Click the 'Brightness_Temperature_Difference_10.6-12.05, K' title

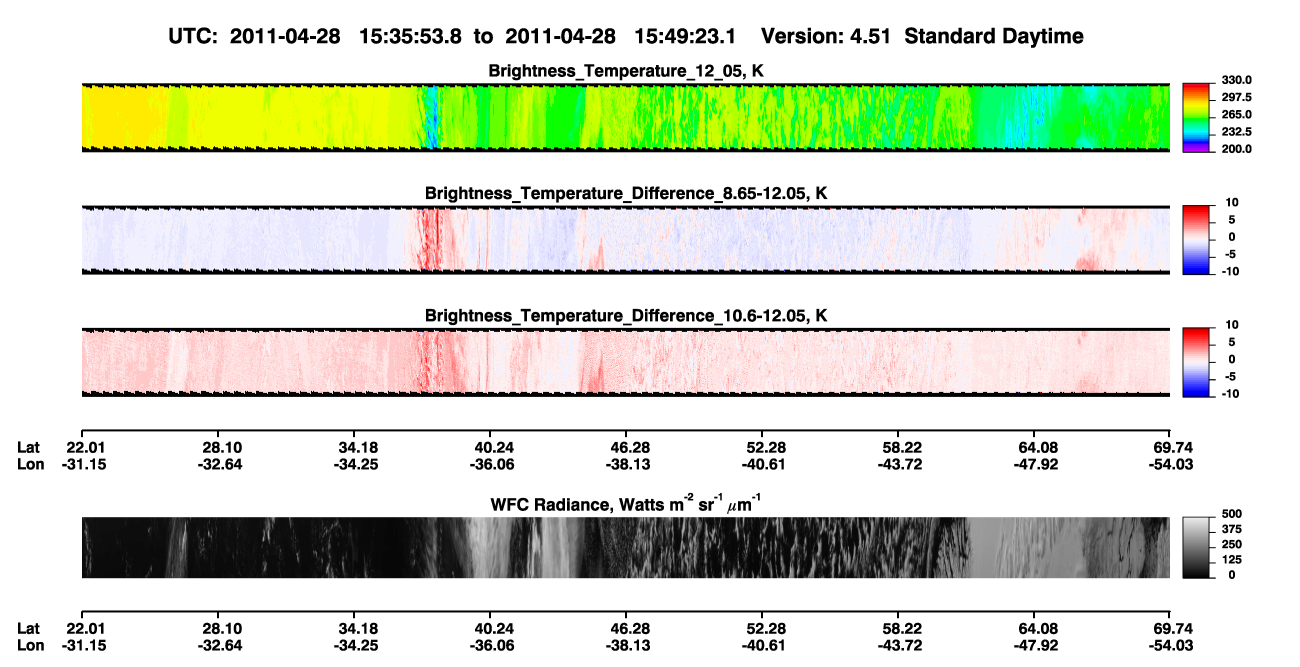(626, 316)
